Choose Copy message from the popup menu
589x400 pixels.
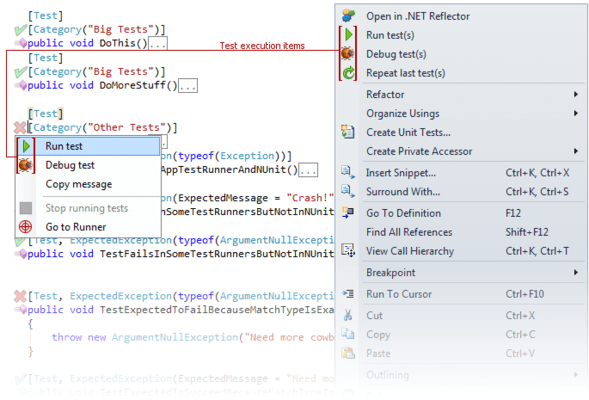click(79, 184)
